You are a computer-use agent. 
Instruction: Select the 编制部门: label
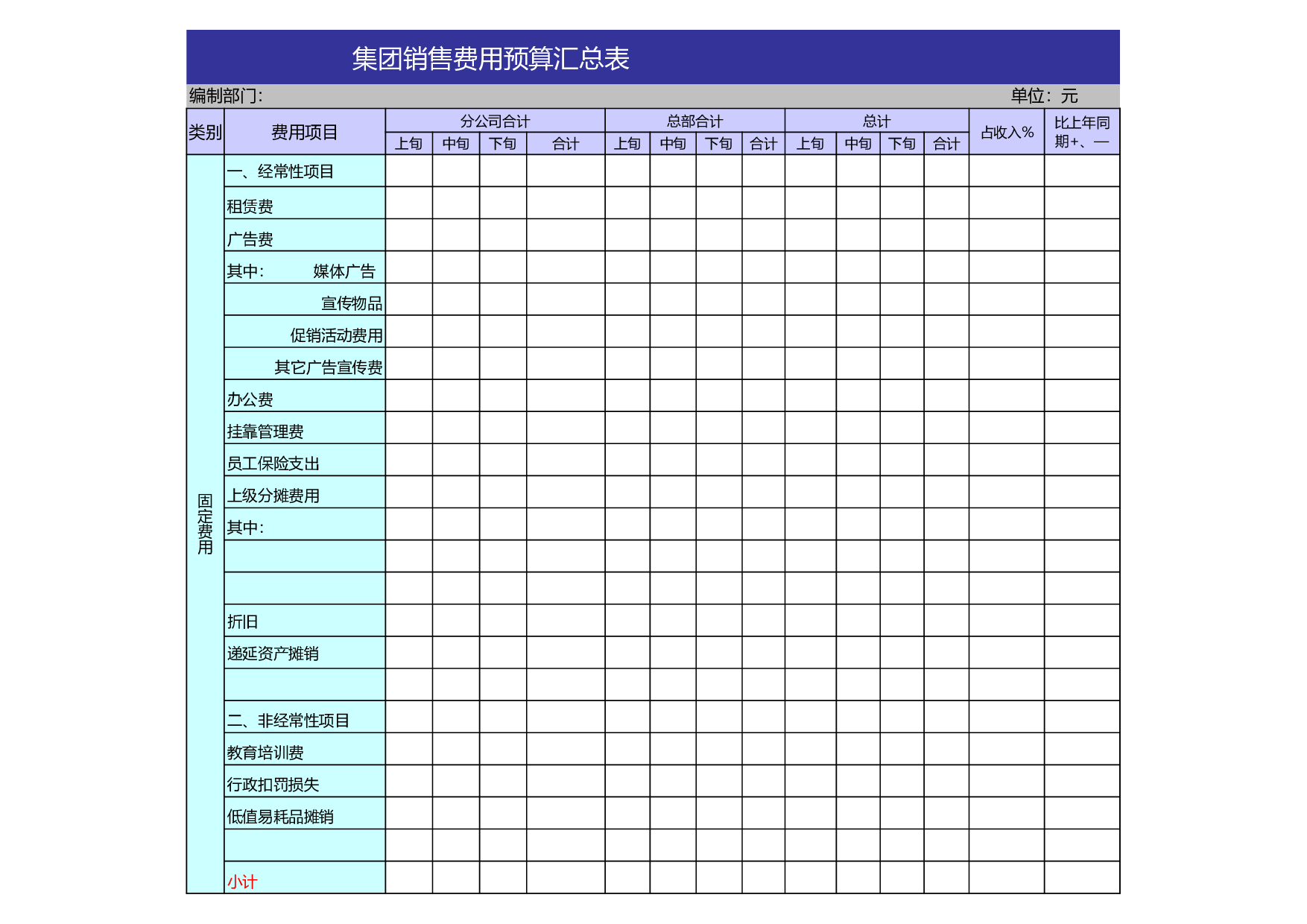coord(226,96)
